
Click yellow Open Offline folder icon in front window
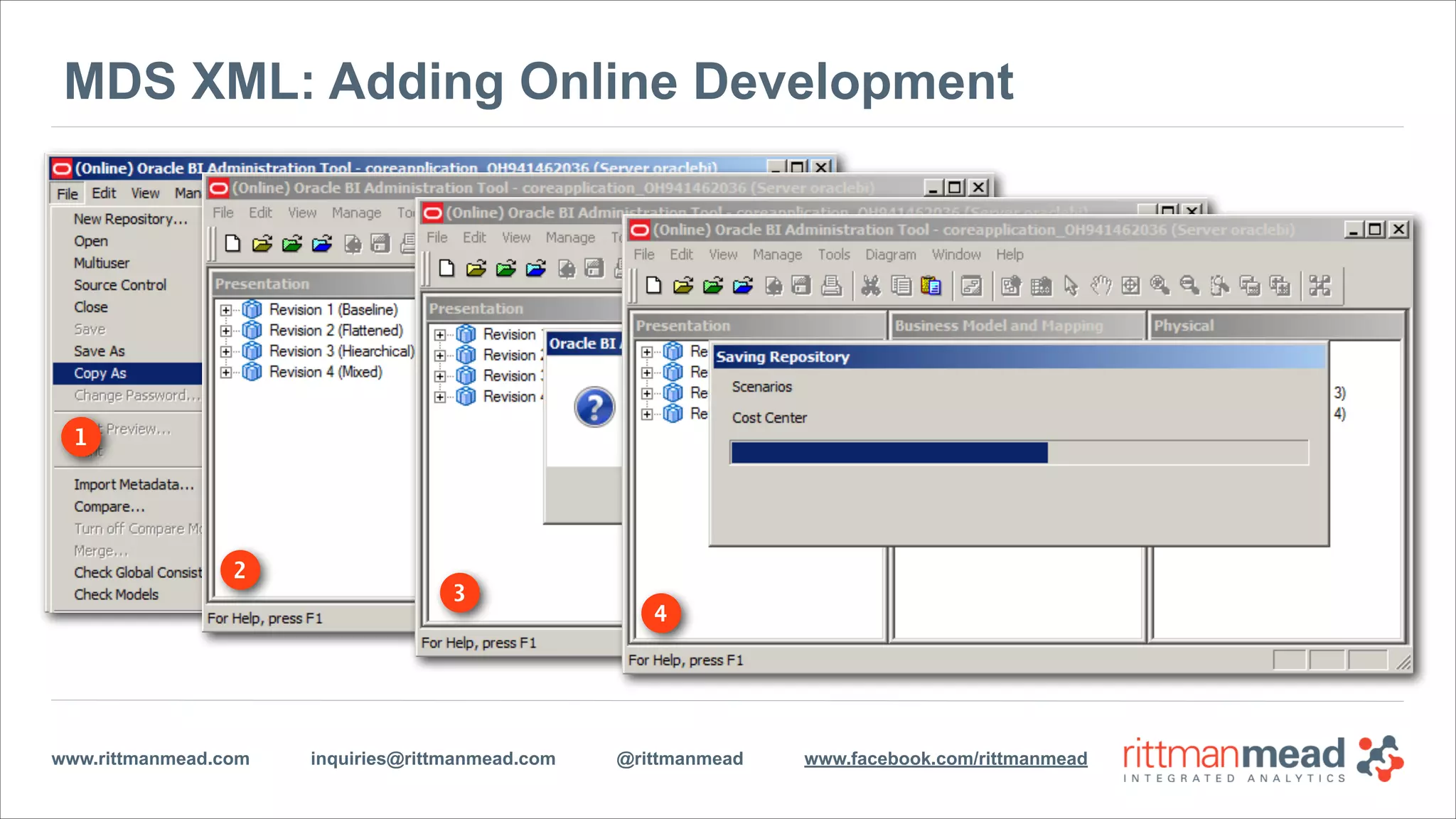coord(683,286)
